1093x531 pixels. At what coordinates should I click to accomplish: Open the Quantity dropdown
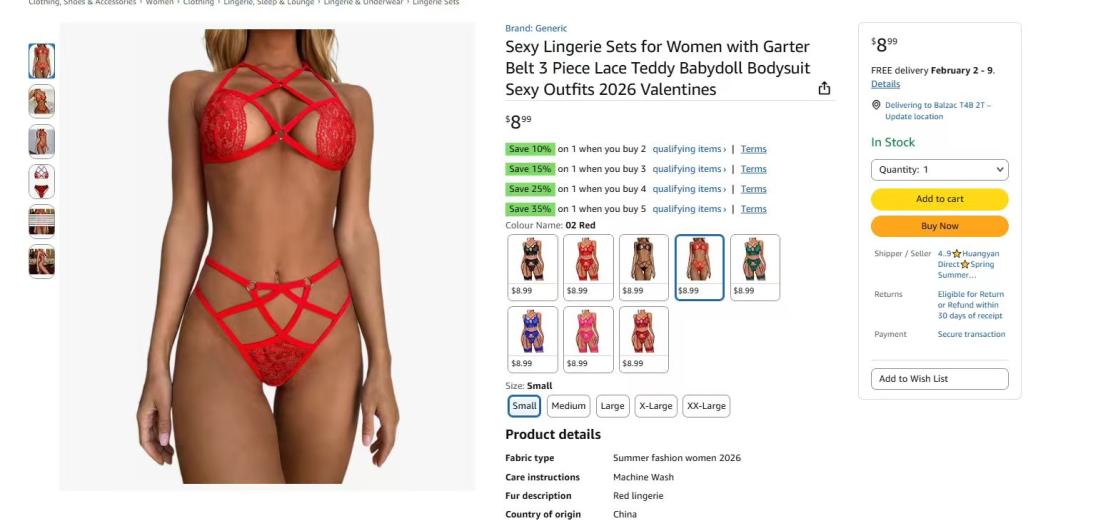(x=940, y=170)
